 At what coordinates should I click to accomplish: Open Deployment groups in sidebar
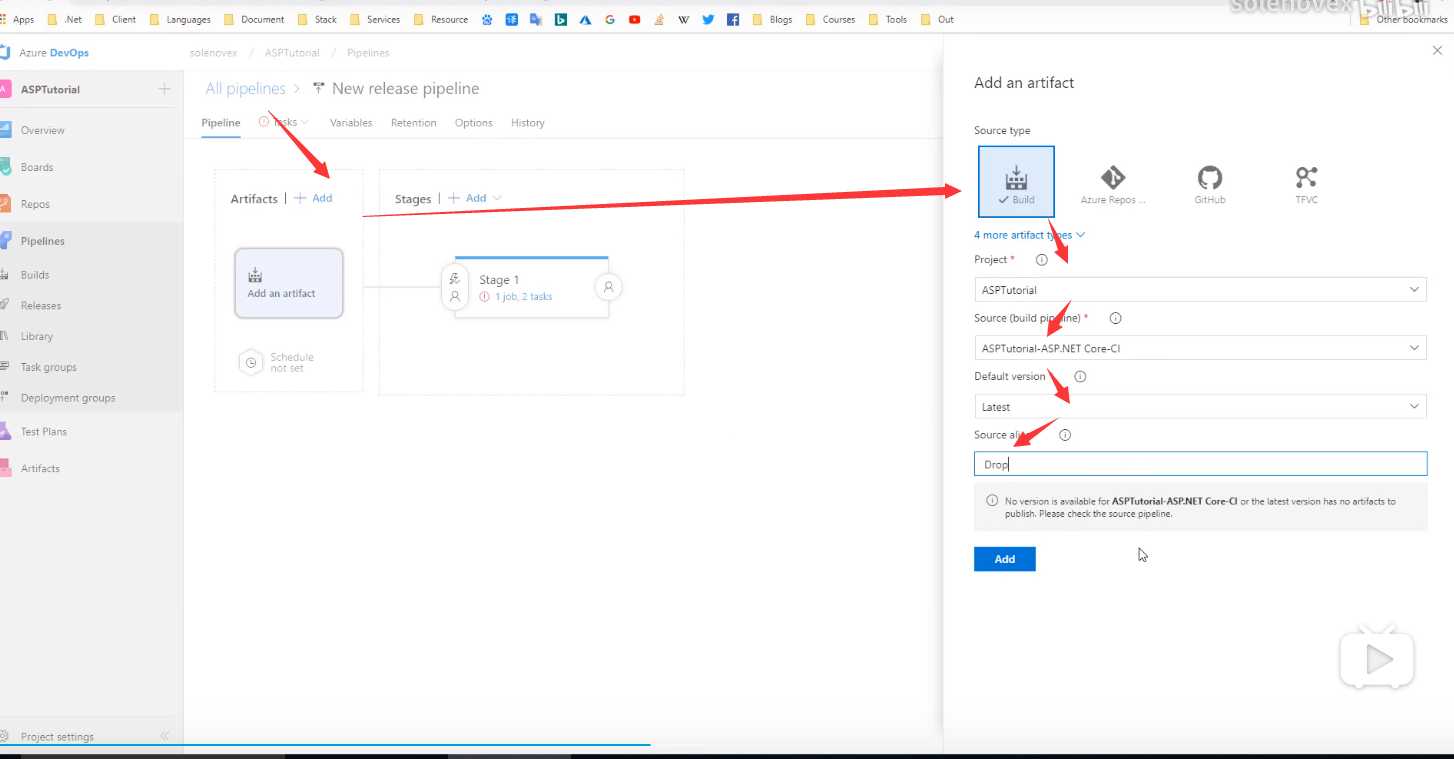[68, 398]
